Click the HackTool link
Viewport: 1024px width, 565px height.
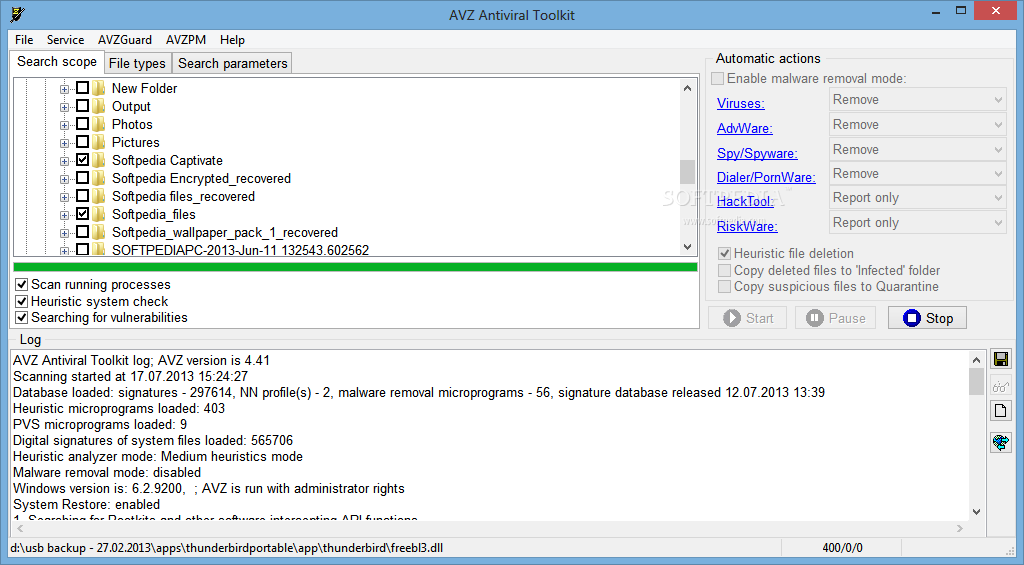point(745,202)
